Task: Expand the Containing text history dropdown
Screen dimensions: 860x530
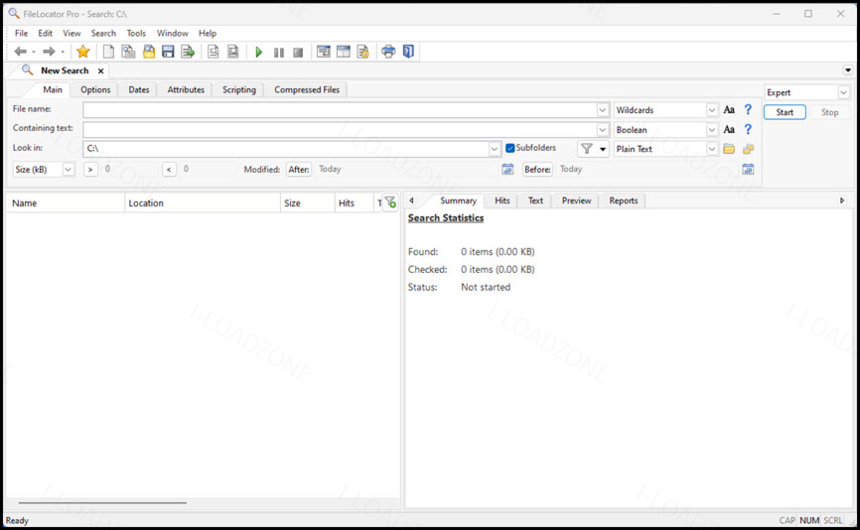Action: tap(602, 130)
